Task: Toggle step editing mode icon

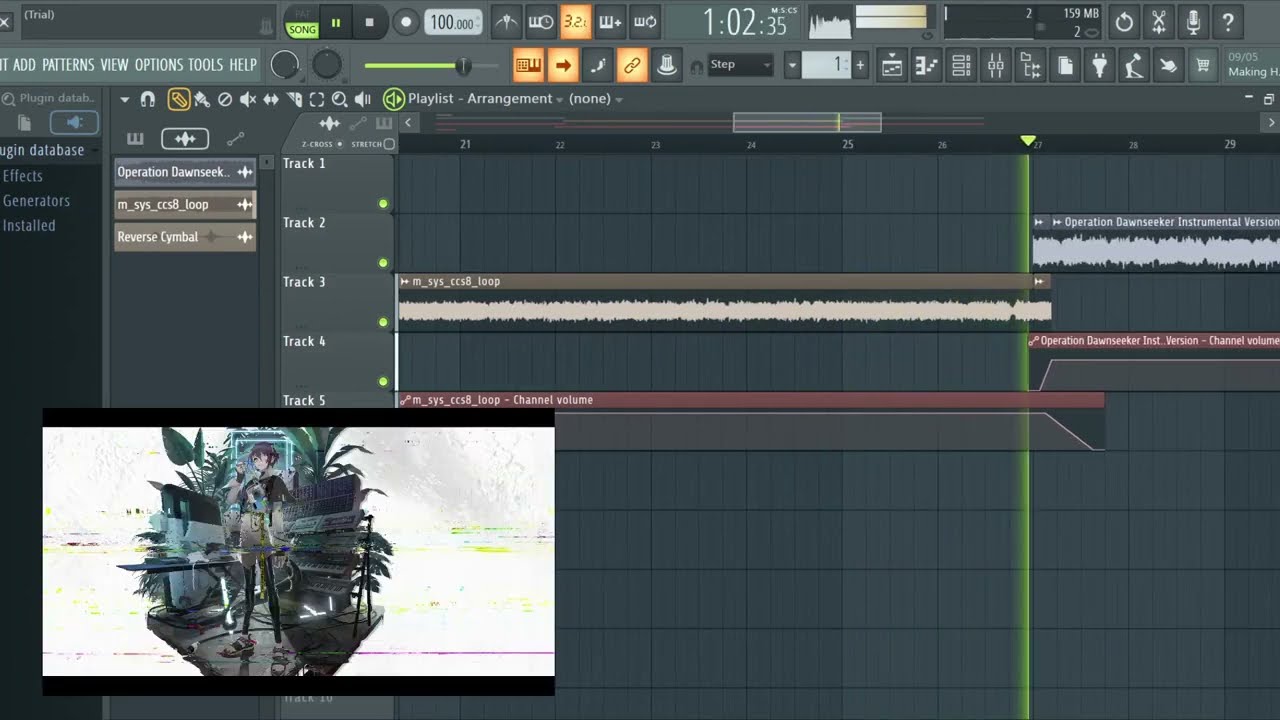Action: pyautogui.click(x=597, y=66)
